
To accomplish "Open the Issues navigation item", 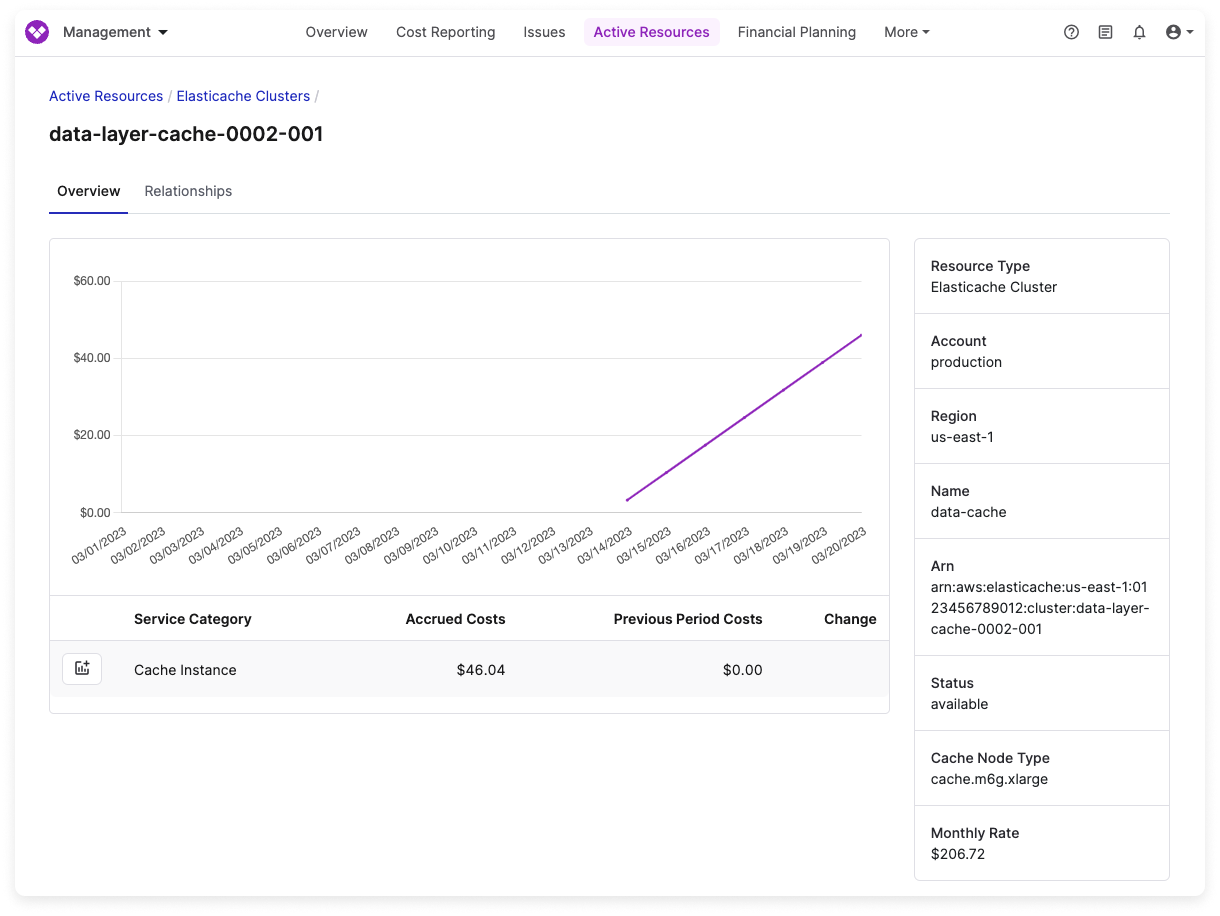I will (544, 32).
